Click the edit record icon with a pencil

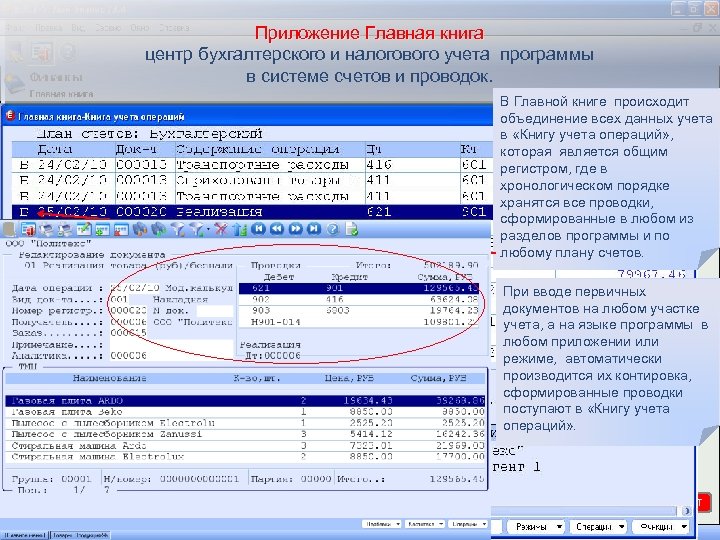(84, 229)
